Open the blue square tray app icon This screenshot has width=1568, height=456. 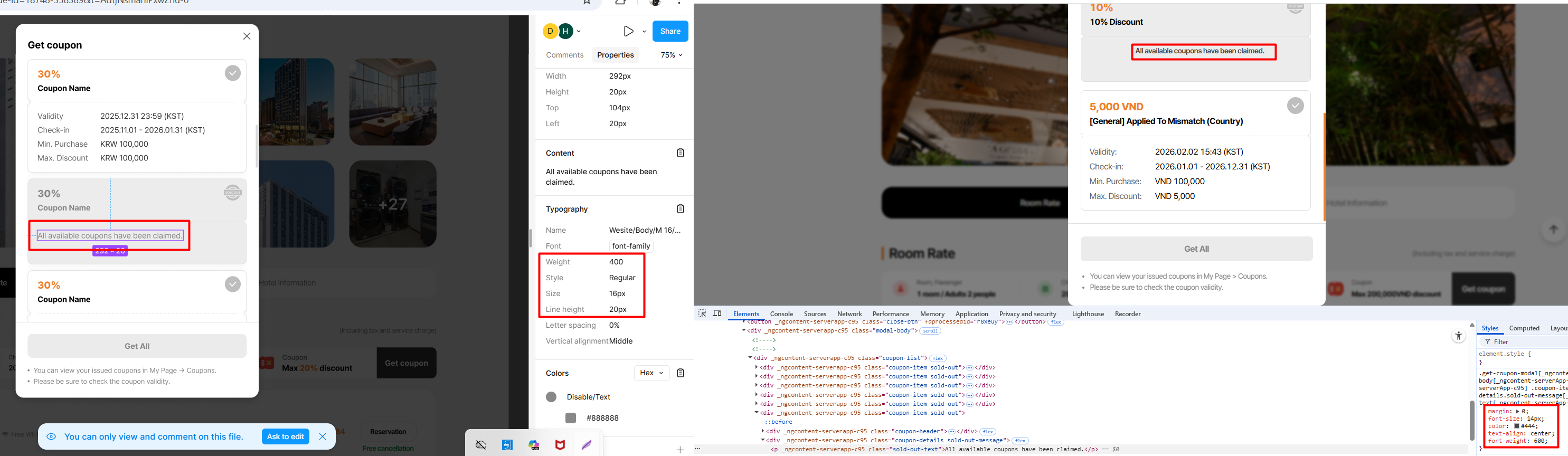point(507,445)
